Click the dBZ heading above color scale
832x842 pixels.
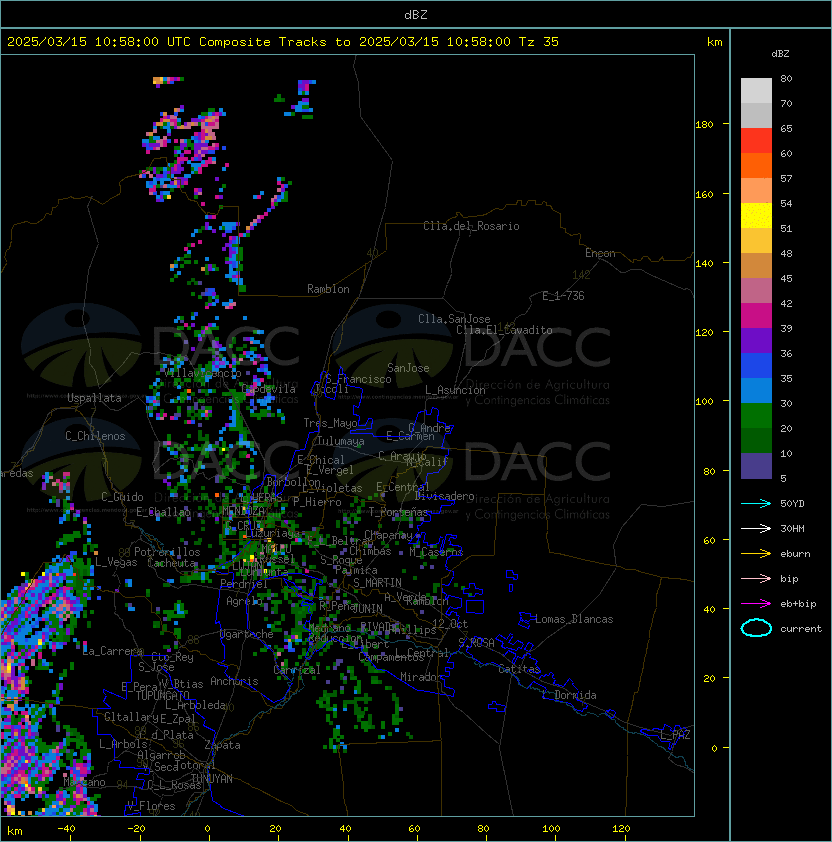pyautogui.click(x=780, y=54)
